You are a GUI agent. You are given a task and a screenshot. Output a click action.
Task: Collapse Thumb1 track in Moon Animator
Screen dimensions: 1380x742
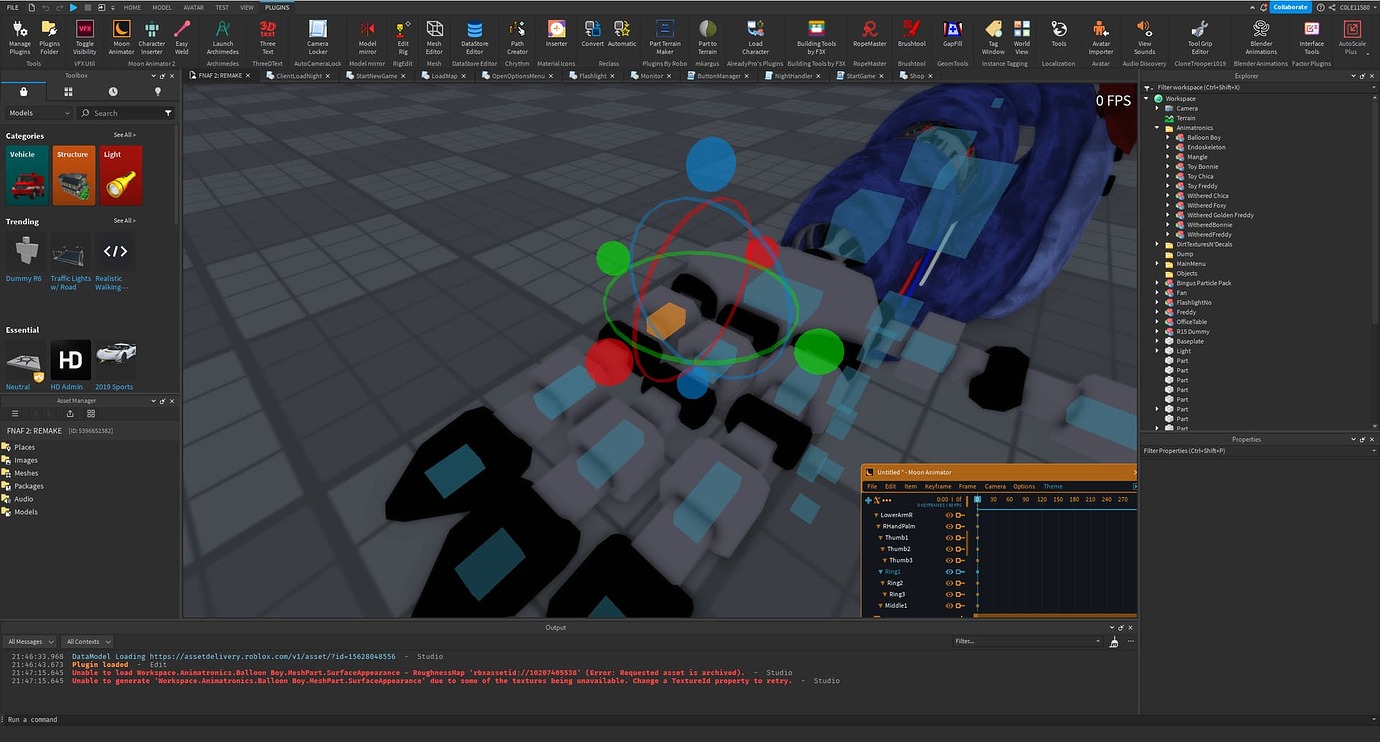click(x=881, y=538)
